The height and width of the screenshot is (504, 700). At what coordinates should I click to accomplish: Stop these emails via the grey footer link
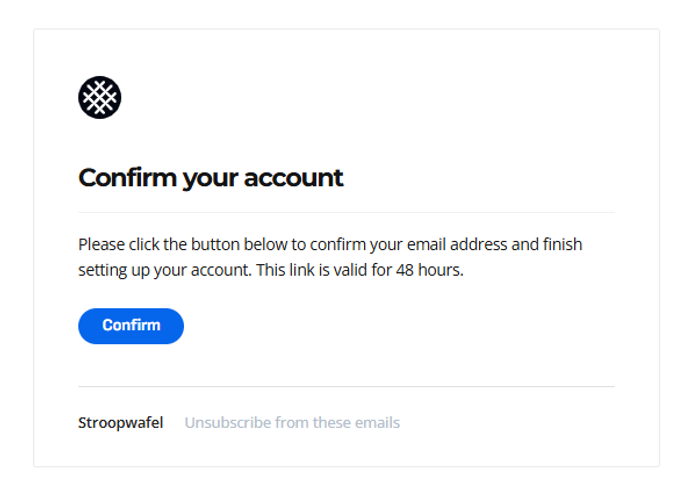click(292, 422)
